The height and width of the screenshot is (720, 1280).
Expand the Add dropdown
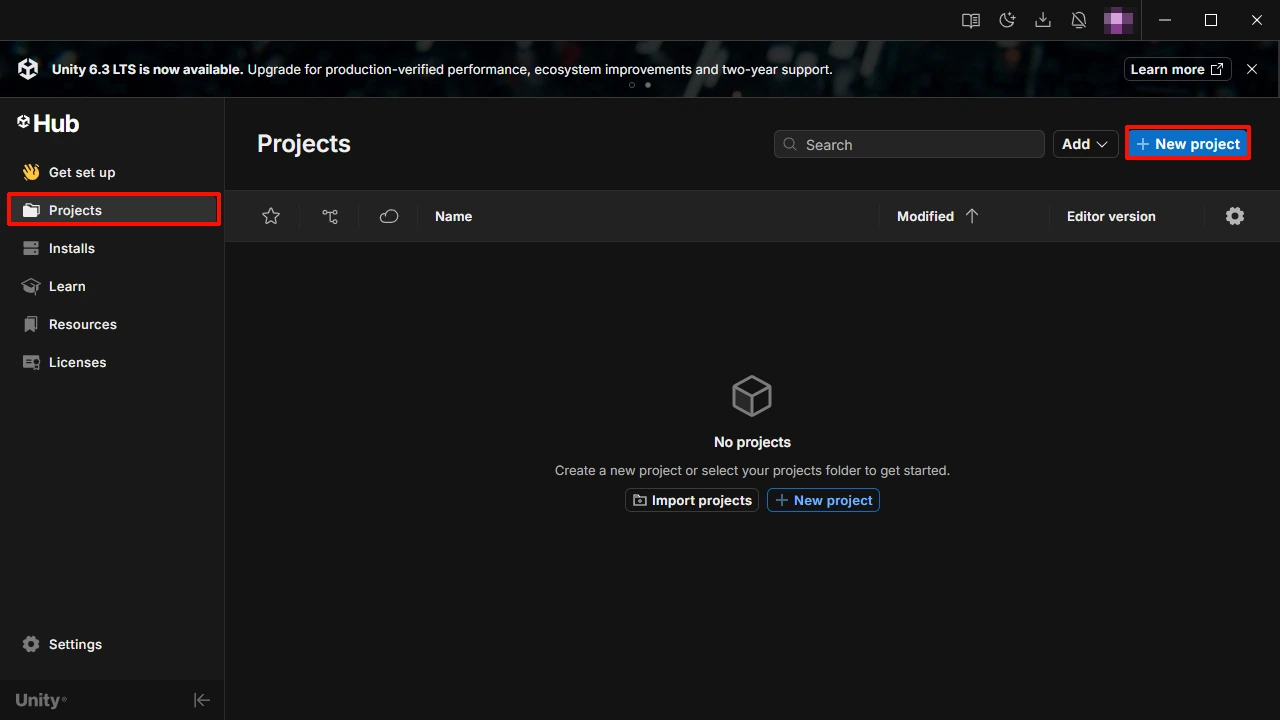point(1085,144)
